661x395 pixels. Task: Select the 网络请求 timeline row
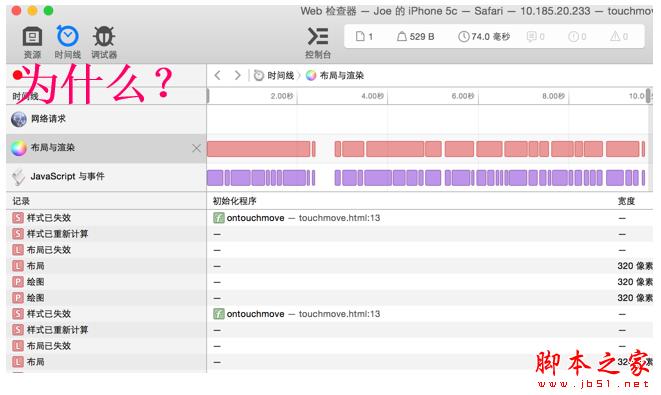tap(106, 119)
